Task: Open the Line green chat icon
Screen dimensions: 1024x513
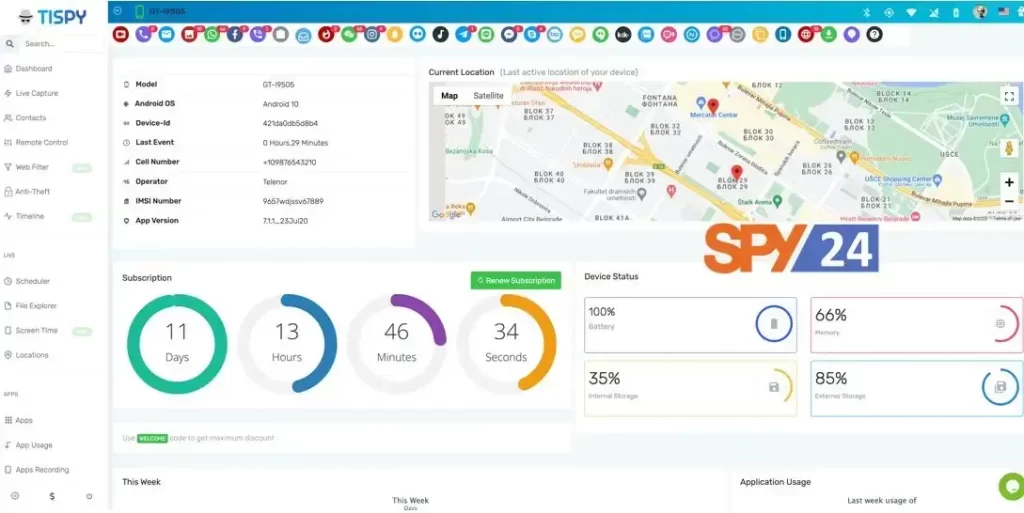Action: click(486, 34)
